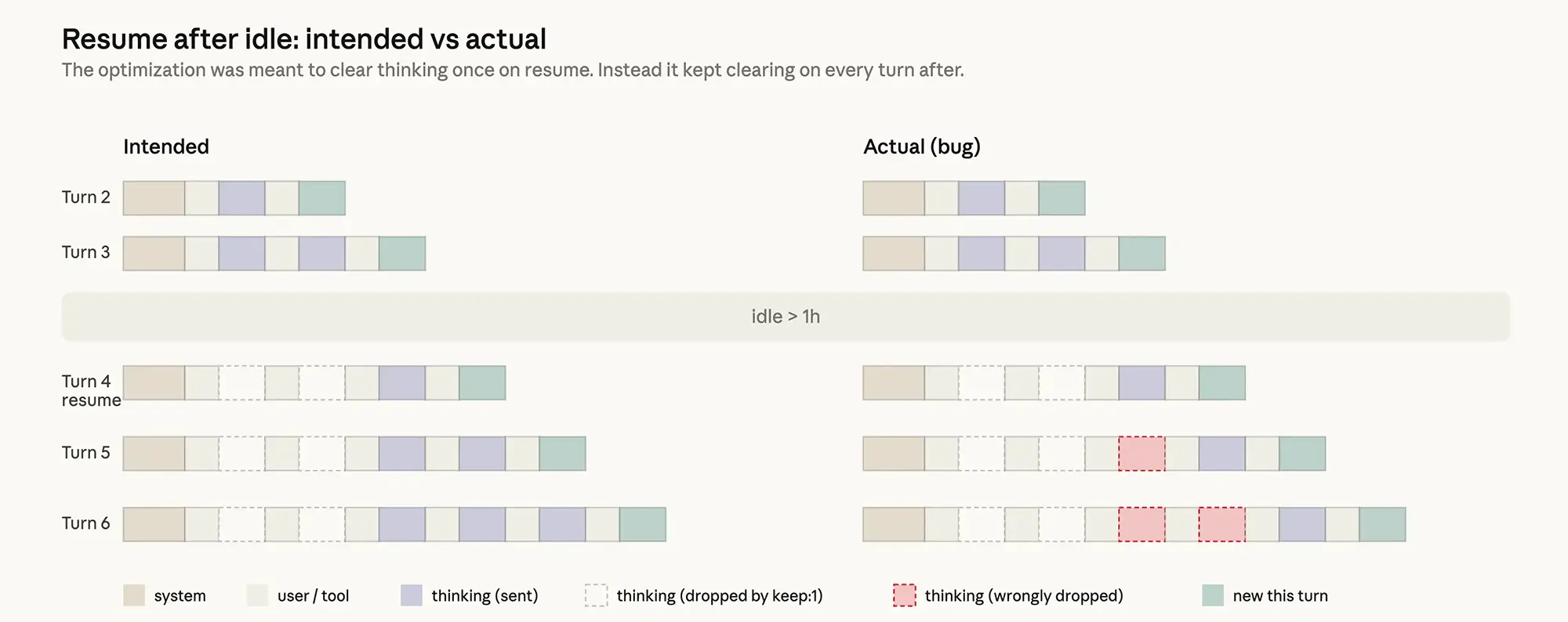This screenshot has width=1568, height=622.
Task: Click the green new block in Intended Turn 2
Action: [322, 198]
